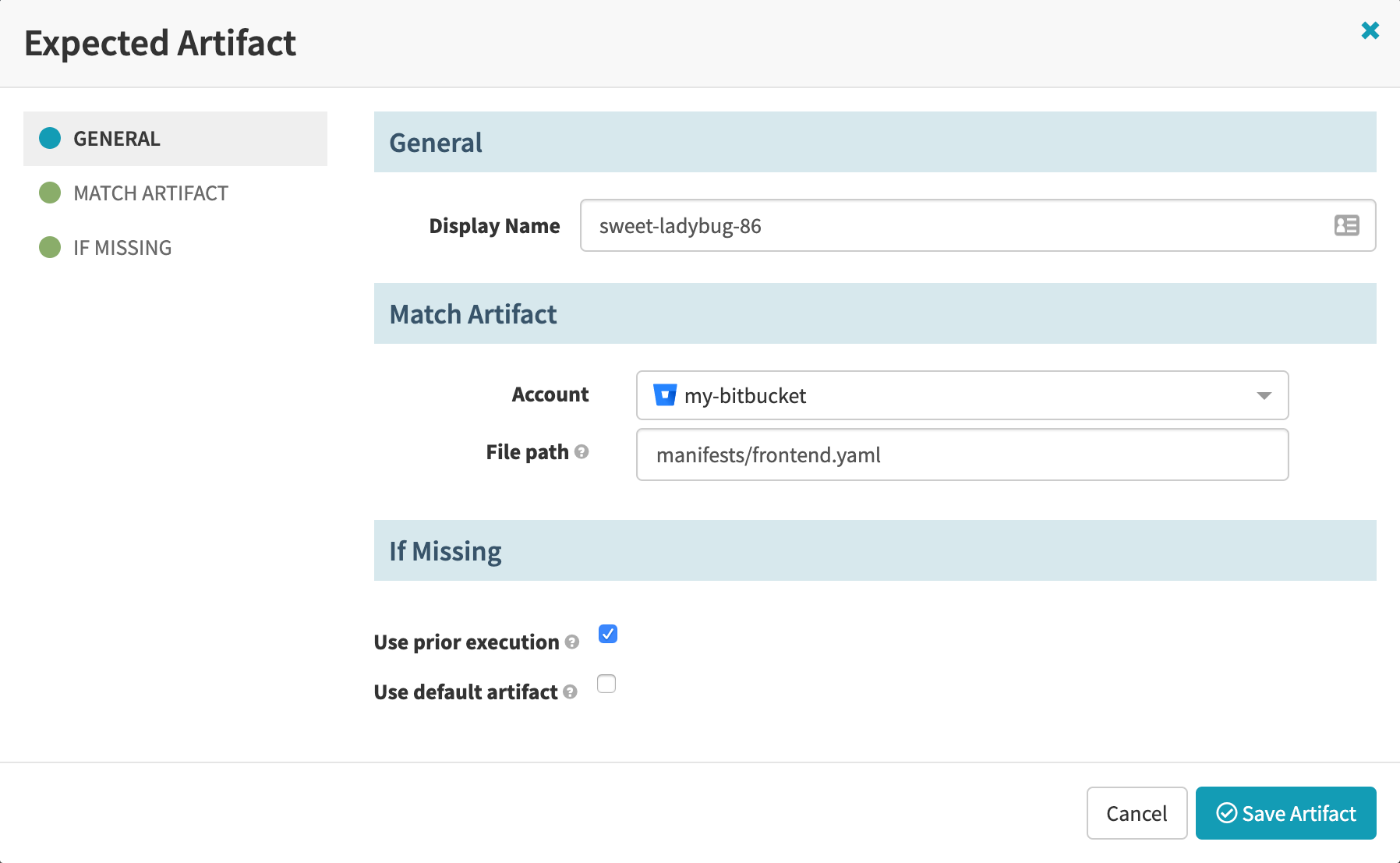
Task: Click the Save Artifact button
Action: click(x=1285, y=813)
